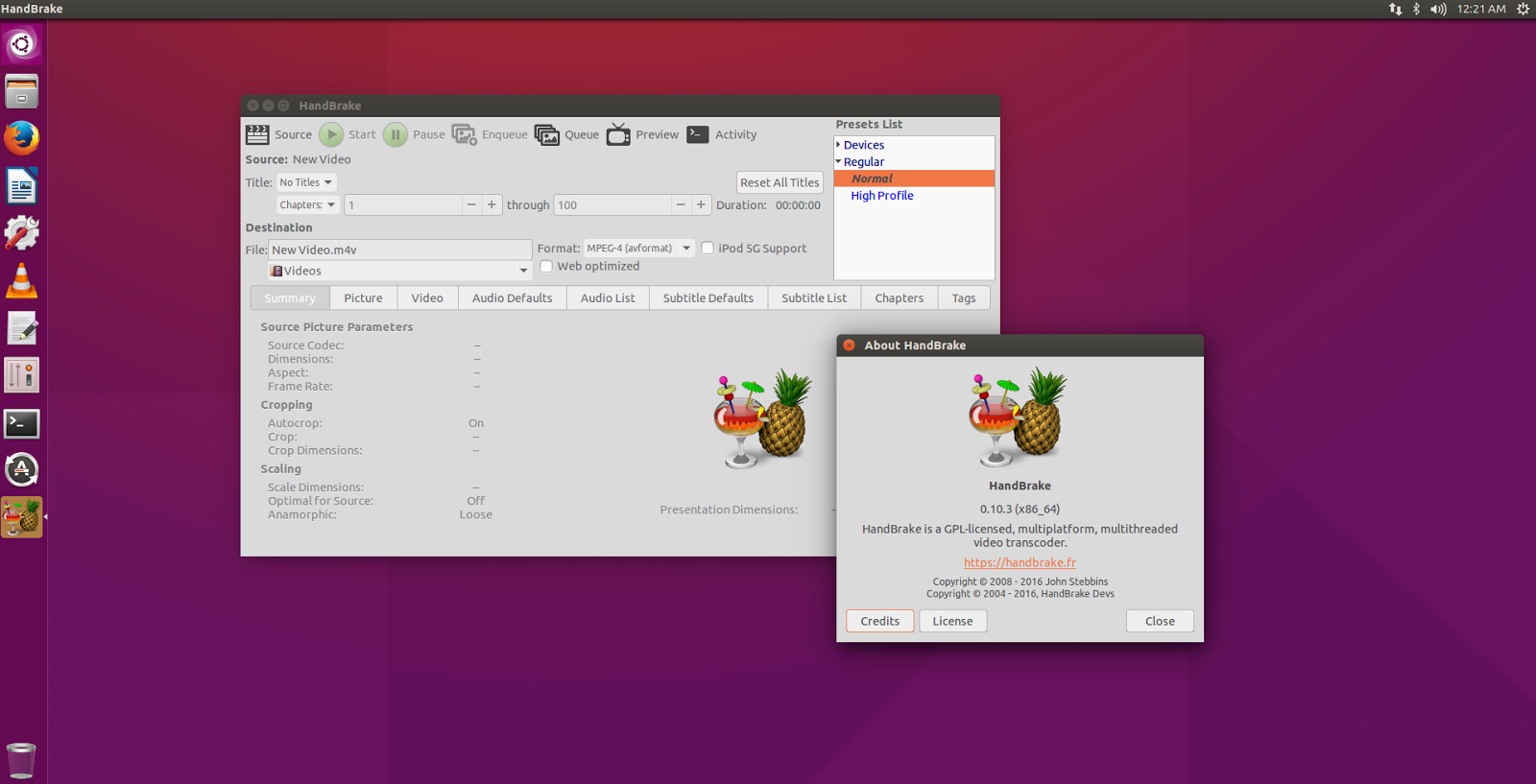Launch Terminal from the dock

(x=21, y=423)
